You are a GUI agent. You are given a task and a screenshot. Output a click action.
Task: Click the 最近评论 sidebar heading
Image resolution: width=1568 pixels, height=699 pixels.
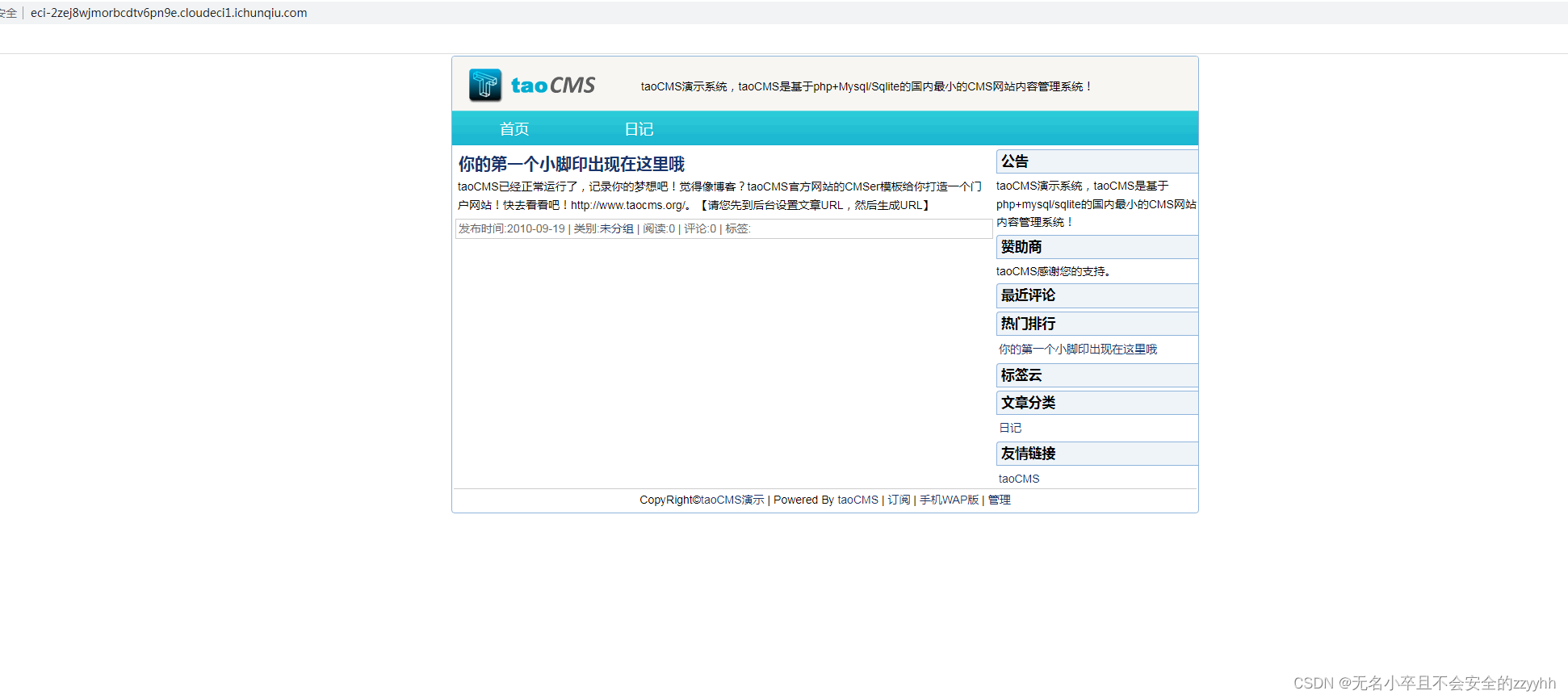point(1097,295)
